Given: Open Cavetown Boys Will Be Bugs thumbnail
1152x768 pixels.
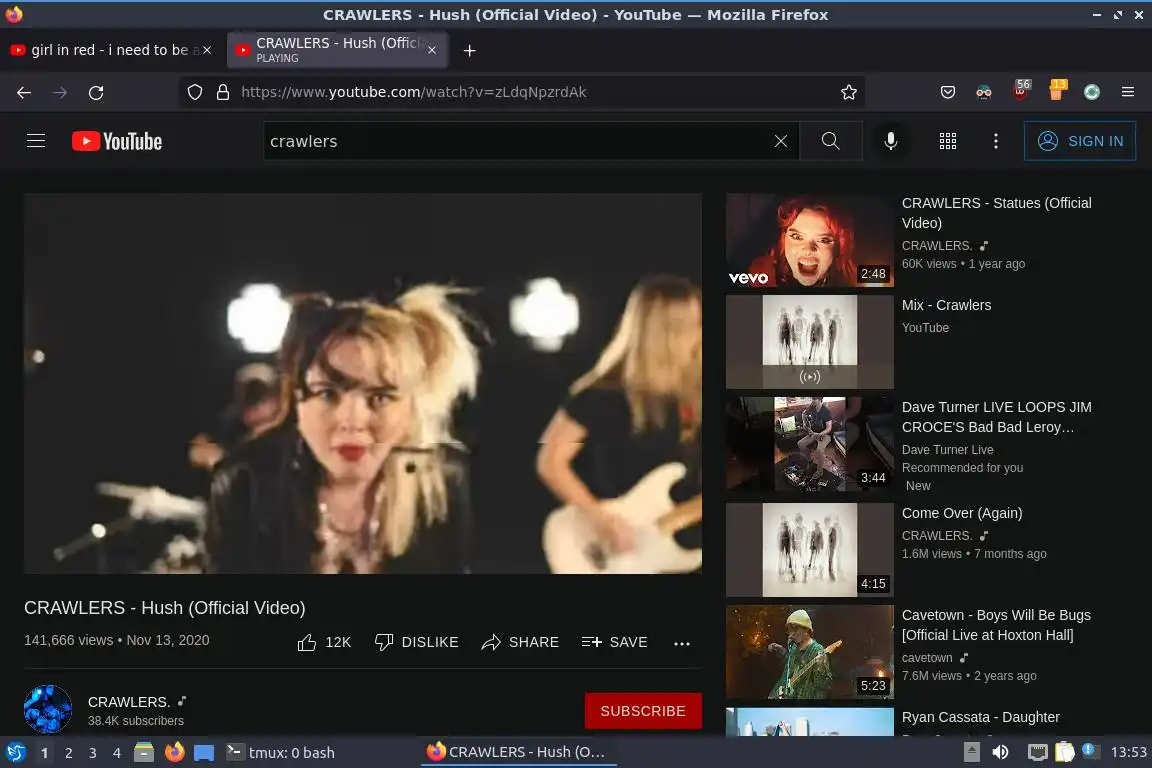Looking at the screenshot, I should [810, 652].
